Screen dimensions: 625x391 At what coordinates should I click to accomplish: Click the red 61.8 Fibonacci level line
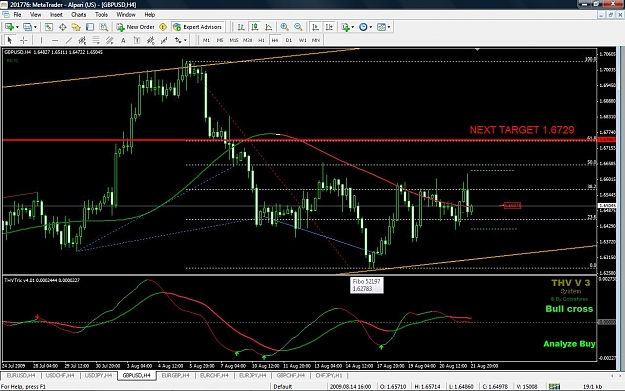[x=299, y=140]
